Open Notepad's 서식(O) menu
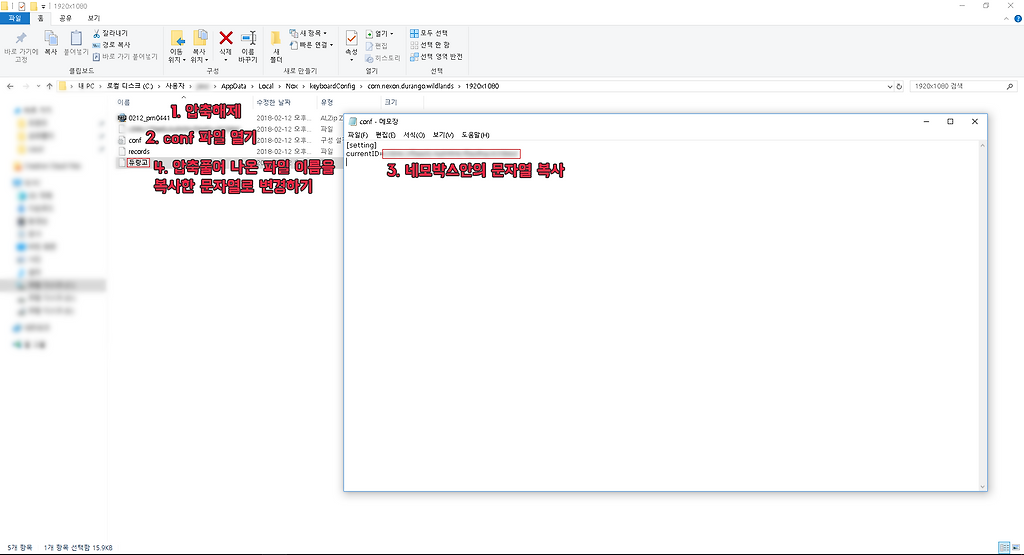Viewport: 1024px width, 555px height. click(x=414, y=135)
